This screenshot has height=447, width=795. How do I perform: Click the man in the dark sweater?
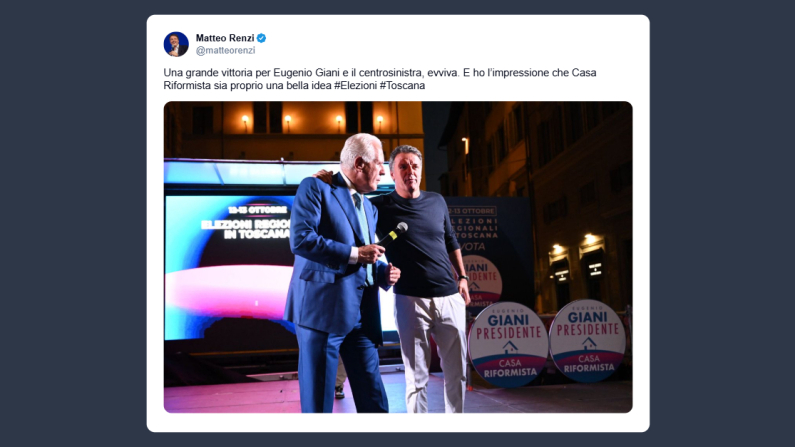pos(425,279)
